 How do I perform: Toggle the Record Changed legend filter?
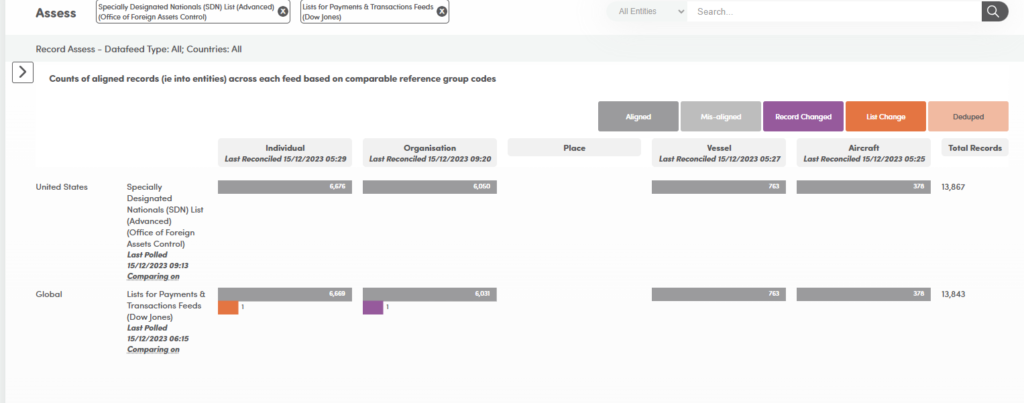point(803,117)
